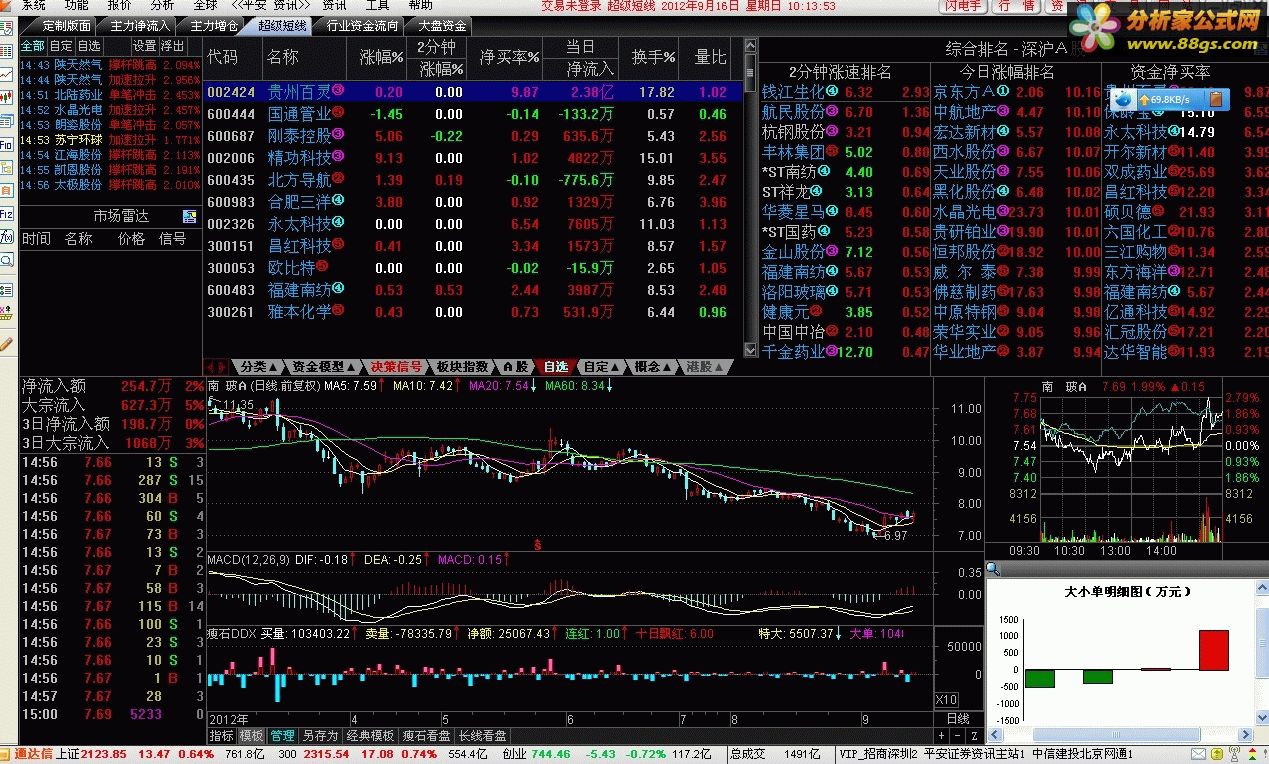Click the pencil drawing tool sidebar icon

pyautogui.click(x=7, y=343)
